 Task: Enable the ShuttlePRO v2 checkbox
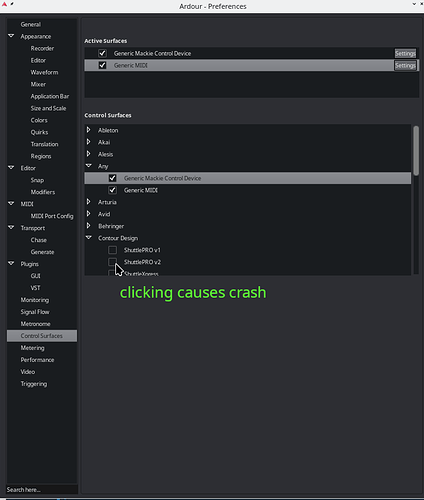(x=112, y=262)
